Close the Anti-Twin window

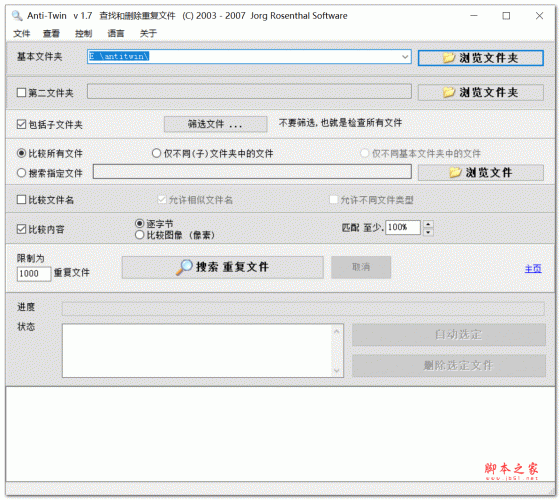(539, 16)
